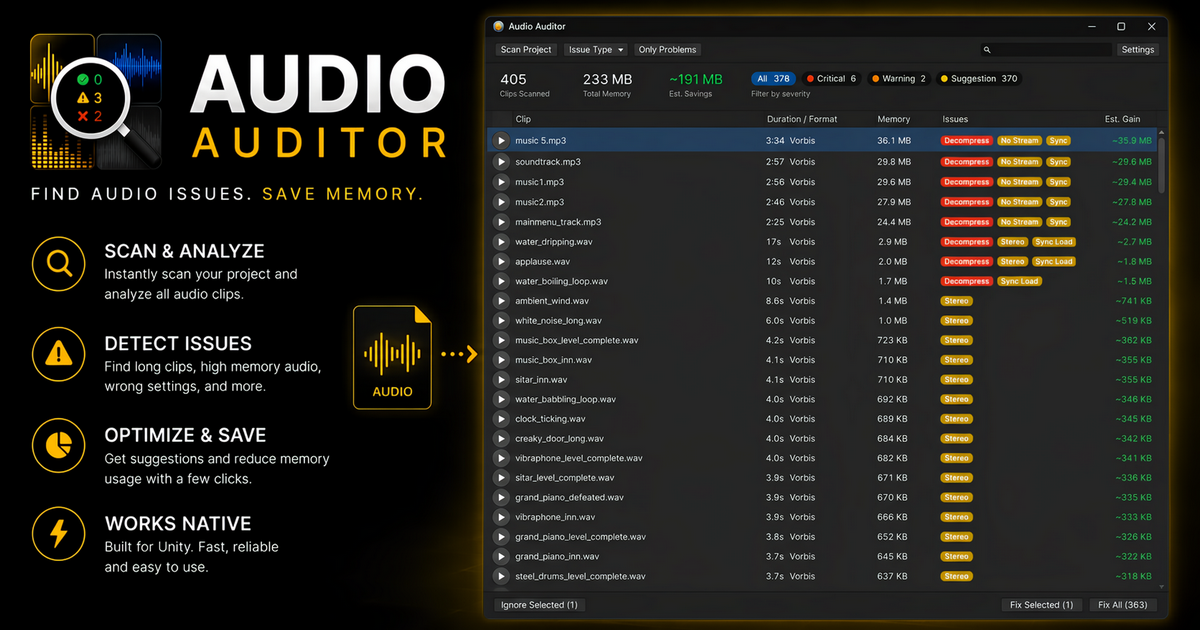Select the mainmenu_track.mp3 file name
The width and height of the screenshot is (1200, 630).
point(558,222)
